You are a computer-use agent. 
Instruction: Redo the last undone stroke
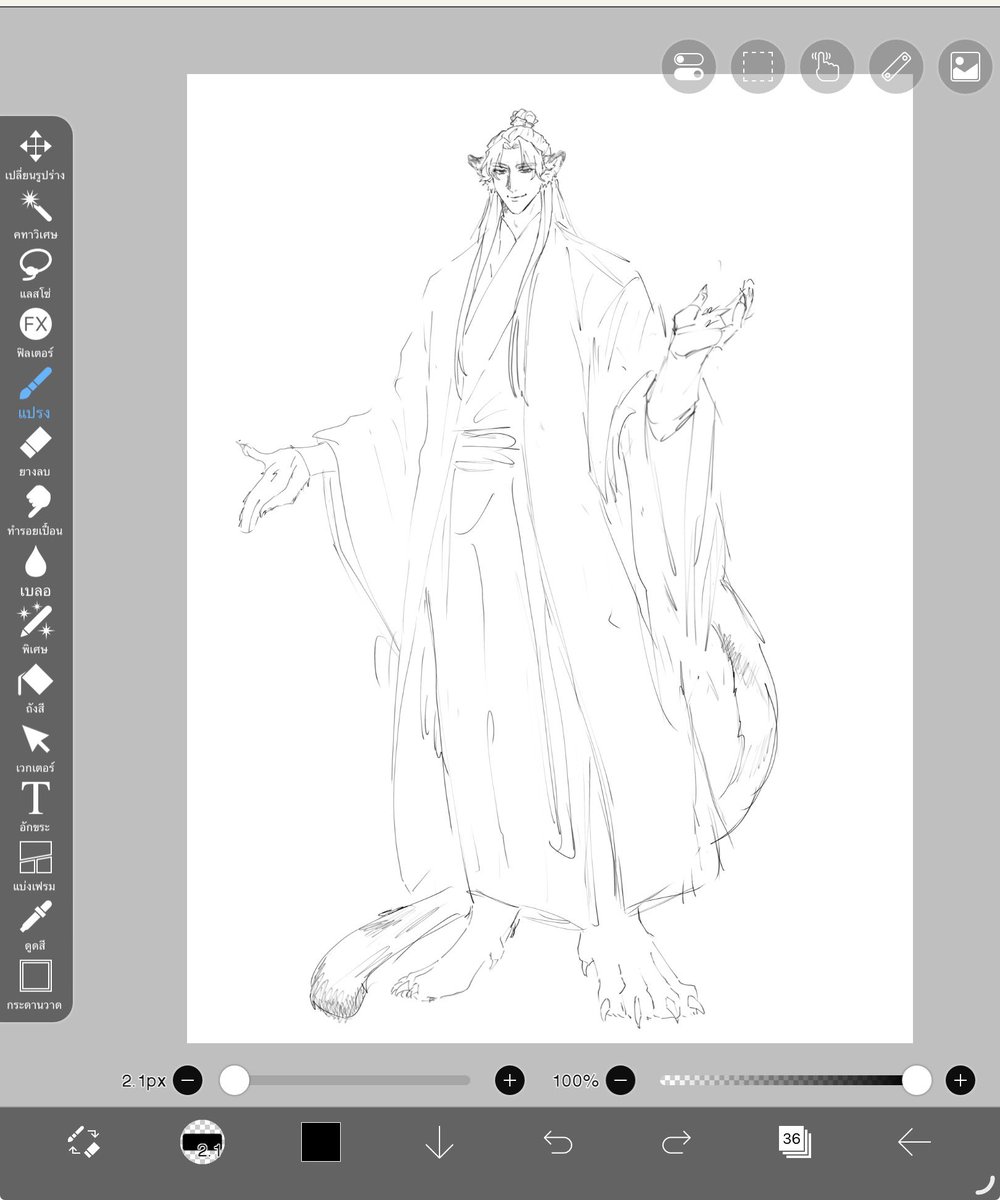(677, 1142)
